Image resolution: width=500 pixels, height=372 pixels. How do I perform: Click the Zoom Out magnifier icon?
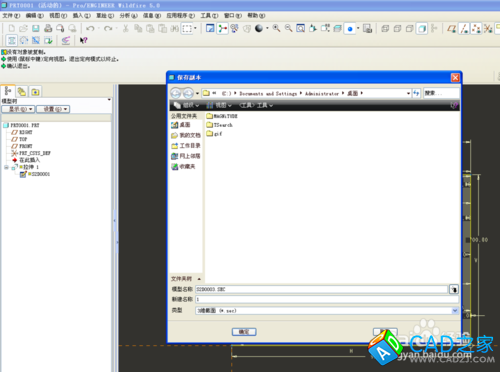click(289, 29)
